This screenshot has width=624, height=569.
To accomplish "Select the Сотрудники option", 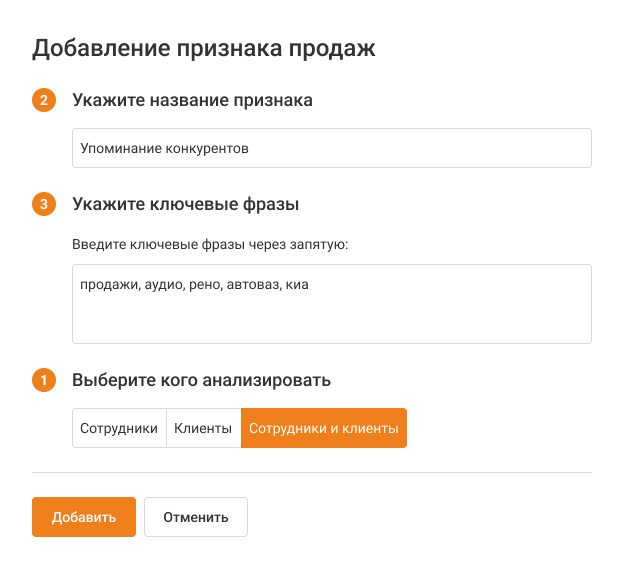I will click(119, 428).
